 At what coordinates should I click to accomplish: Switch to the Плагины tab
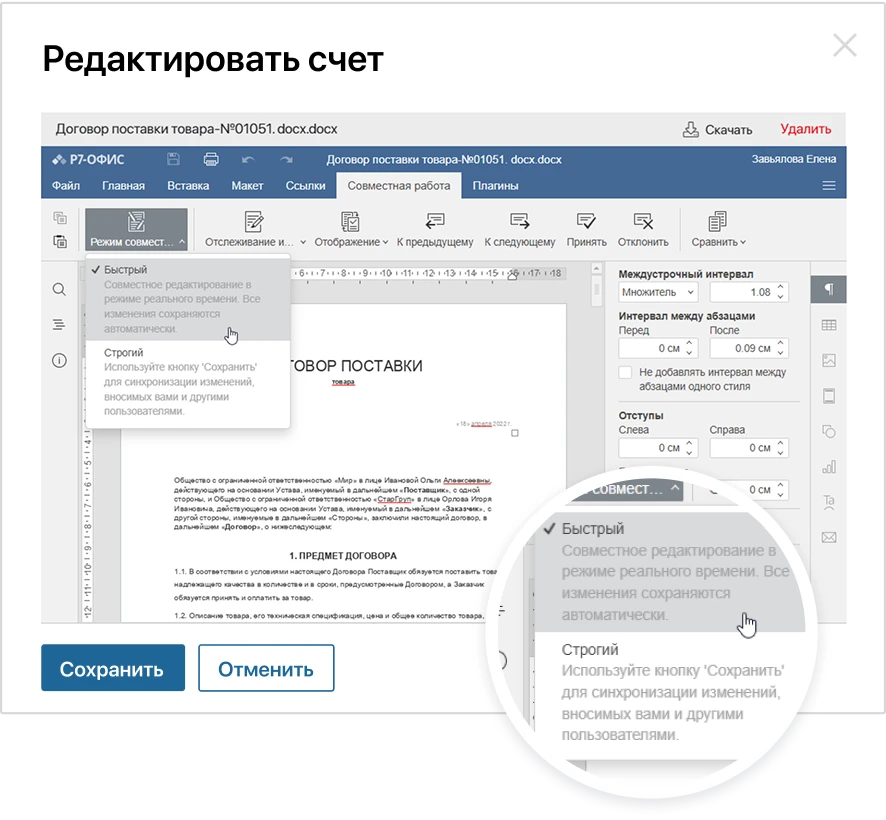tap(498, 185)
